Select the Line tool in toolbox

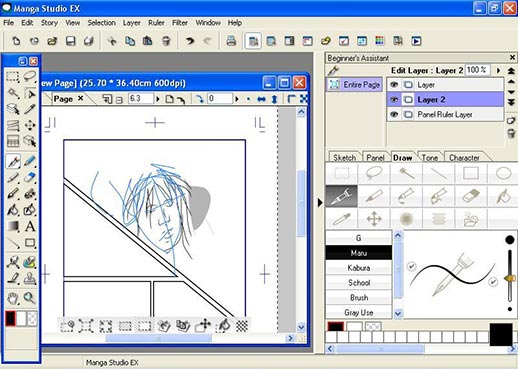click(13, 243)
